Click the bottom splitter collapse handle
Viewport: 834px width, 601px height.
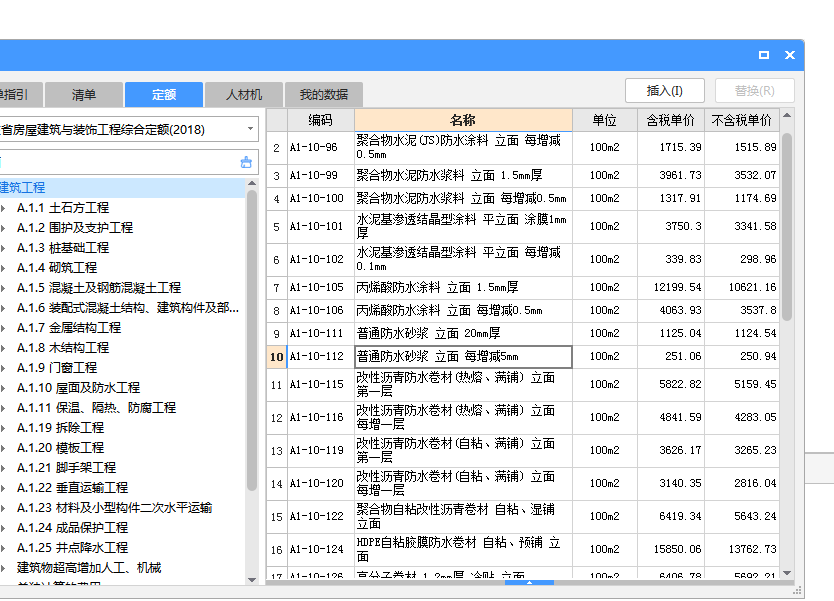[529, 583]
